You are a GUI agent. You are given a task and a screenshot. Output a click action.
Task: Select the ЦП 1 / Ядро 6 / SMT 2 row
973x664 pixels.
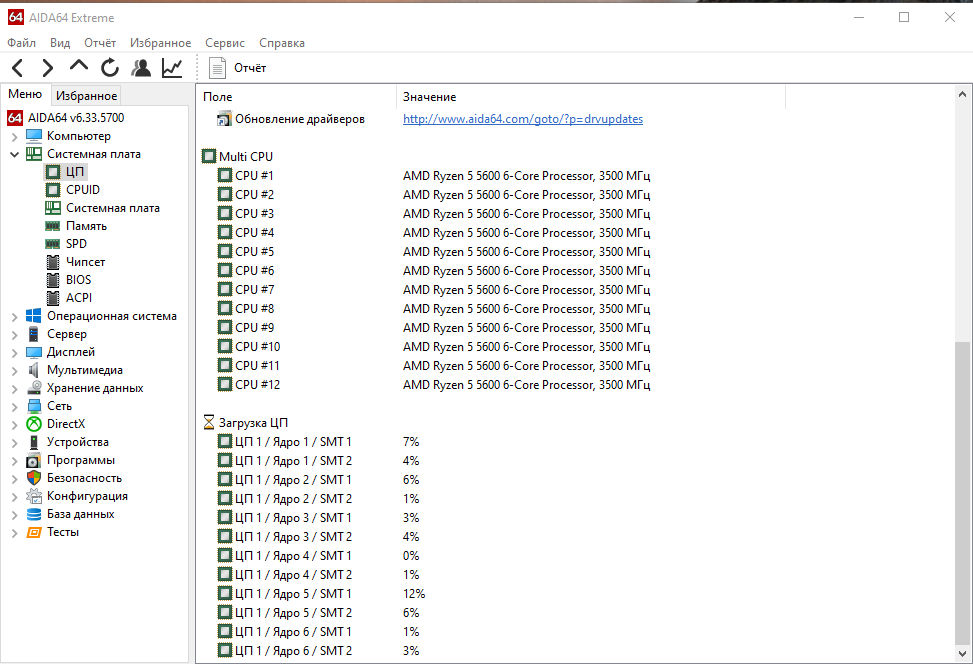pos(318,650)
